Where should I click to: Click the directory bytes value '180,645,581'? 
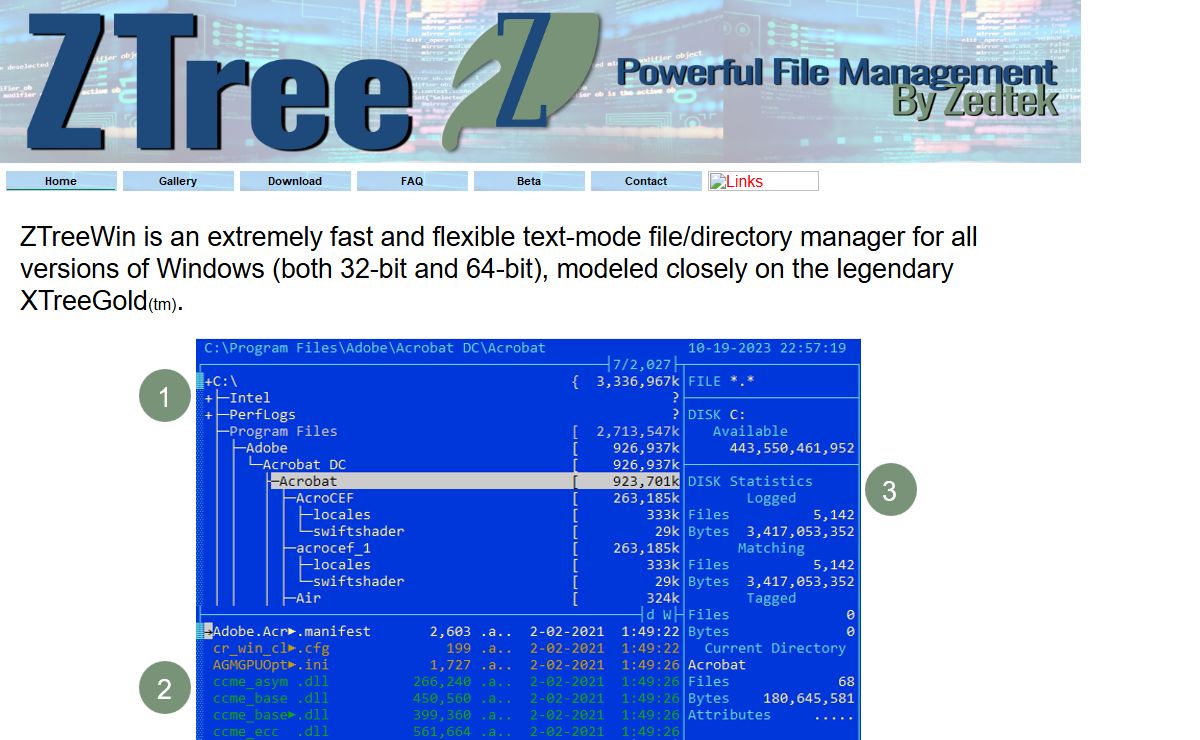[809, 698]
